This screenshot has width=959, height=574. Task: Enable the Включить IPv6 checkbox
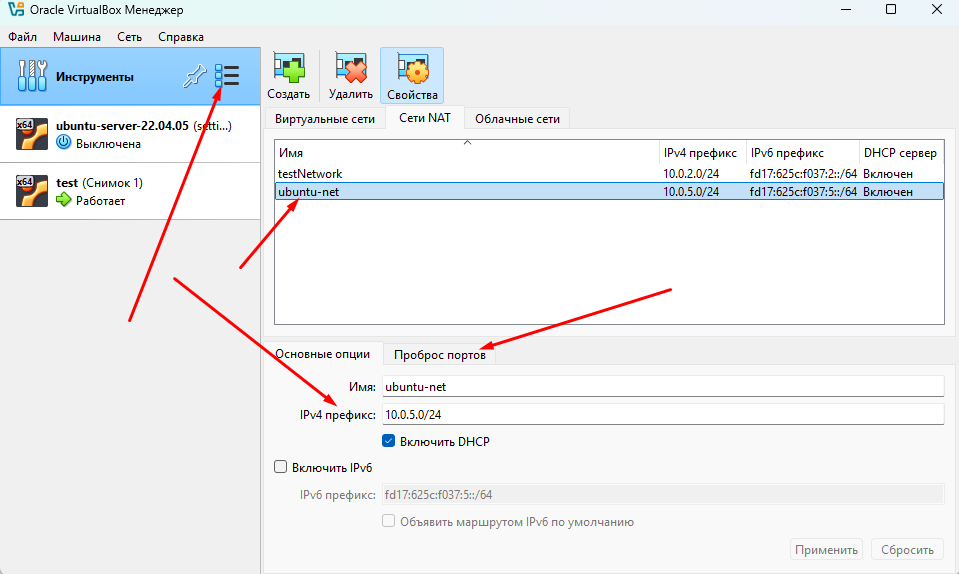point(280,467)
